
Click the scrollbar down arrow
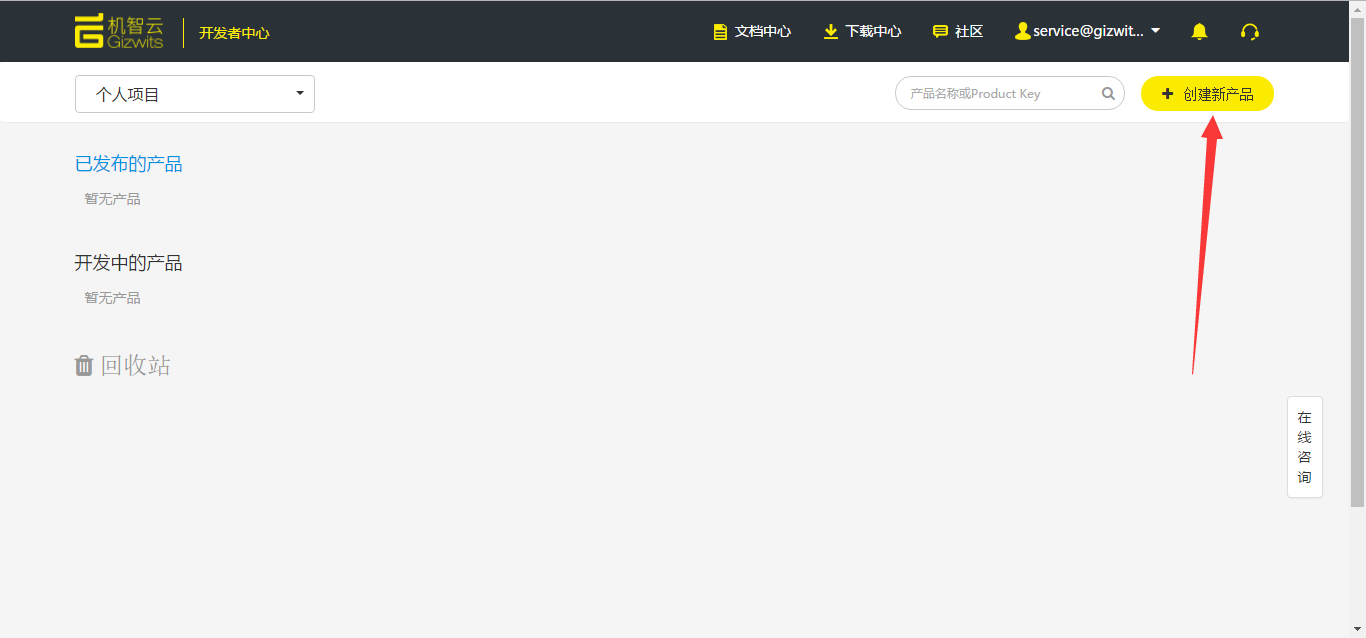pos(1358,629)
